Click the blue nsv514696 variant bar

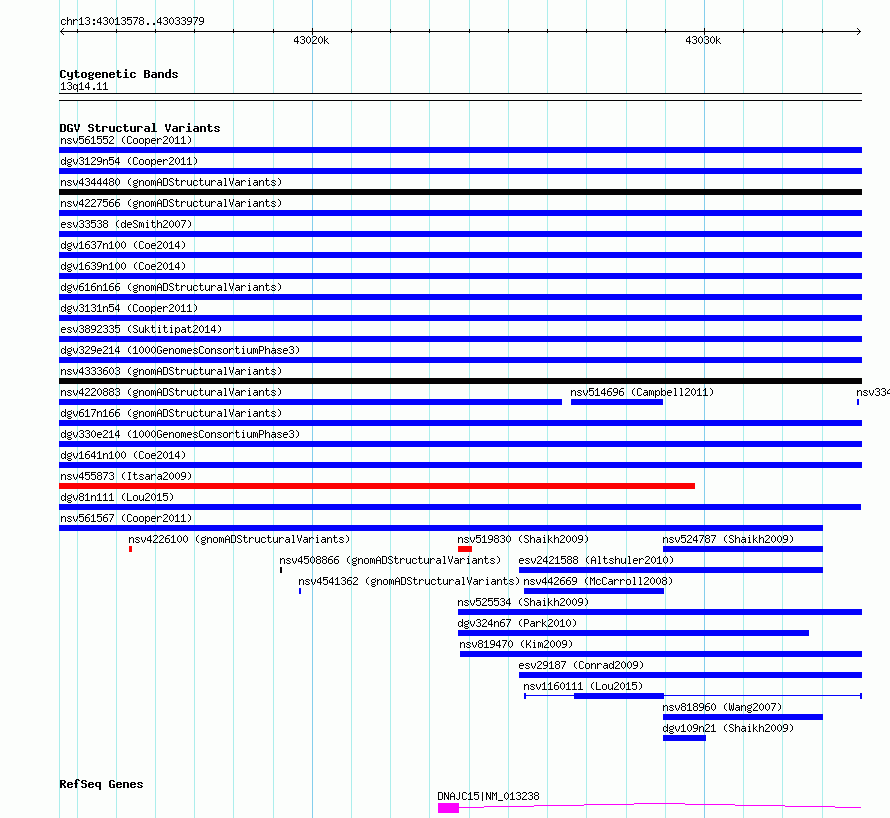pos(617,402)
